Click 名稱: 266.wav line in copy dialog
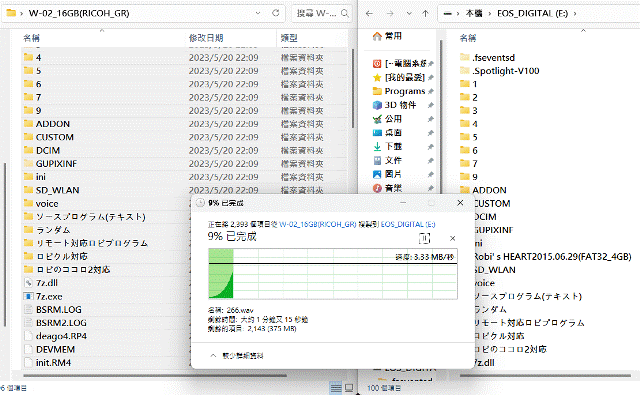 [231, 310]
